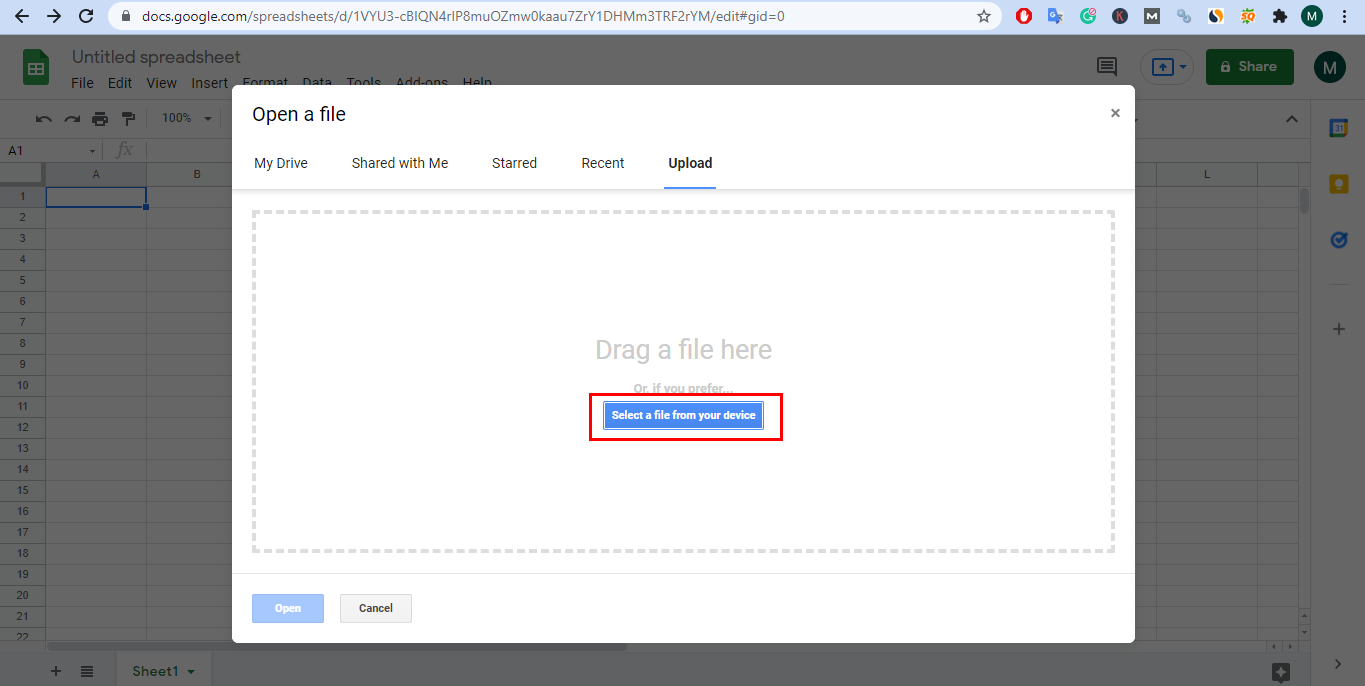Click the AdBlock extension icon
The height and width of the screenshot is (686, 1365).
pos(1023,16)
